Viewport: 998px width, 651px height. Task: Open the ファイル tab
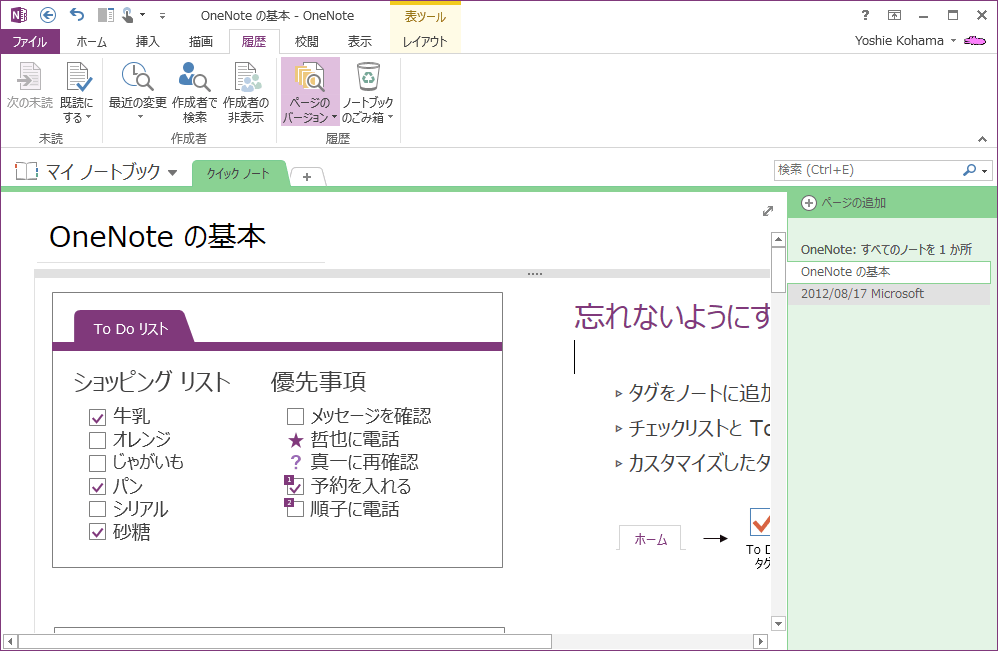pyautogui.click(x=30, y=41)
